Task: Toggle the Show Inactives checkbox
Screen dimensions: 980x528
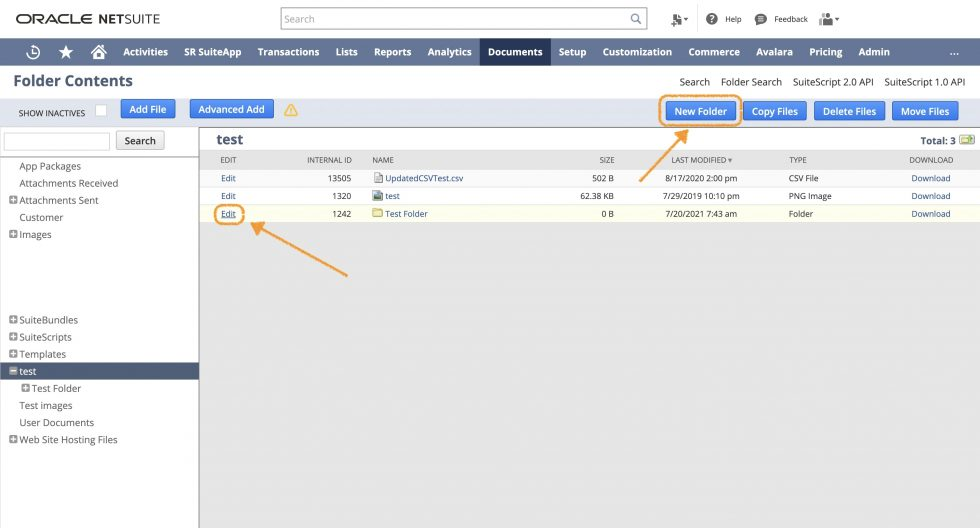Action: pos(101,111)
